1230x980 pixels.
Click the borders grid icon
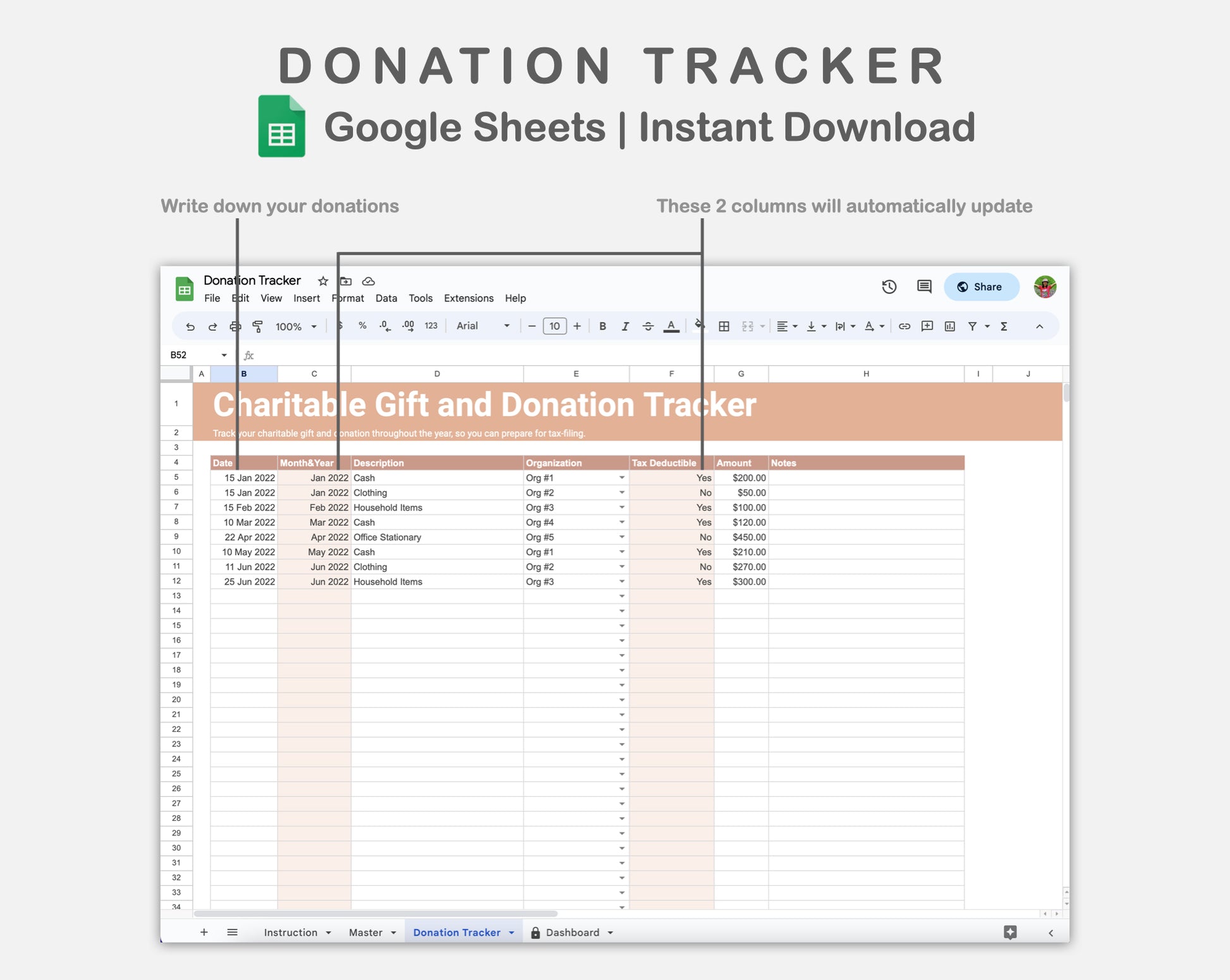coord(724,327)
